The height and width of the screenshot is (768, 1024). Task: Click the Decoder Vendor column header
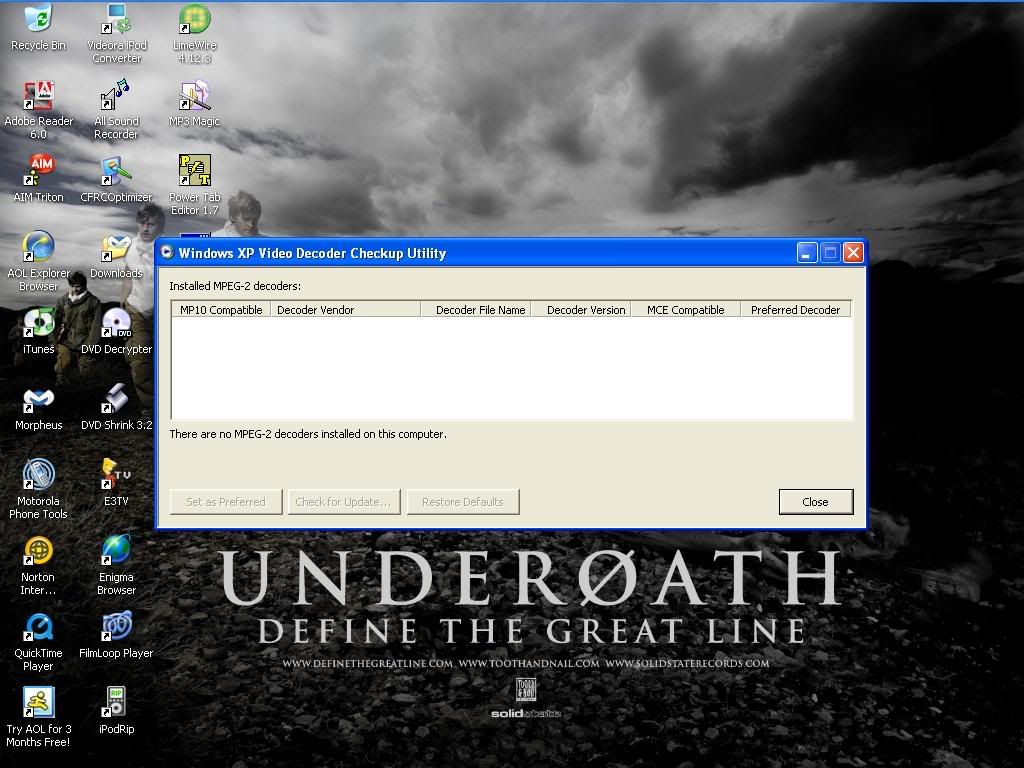pos(345,310)
